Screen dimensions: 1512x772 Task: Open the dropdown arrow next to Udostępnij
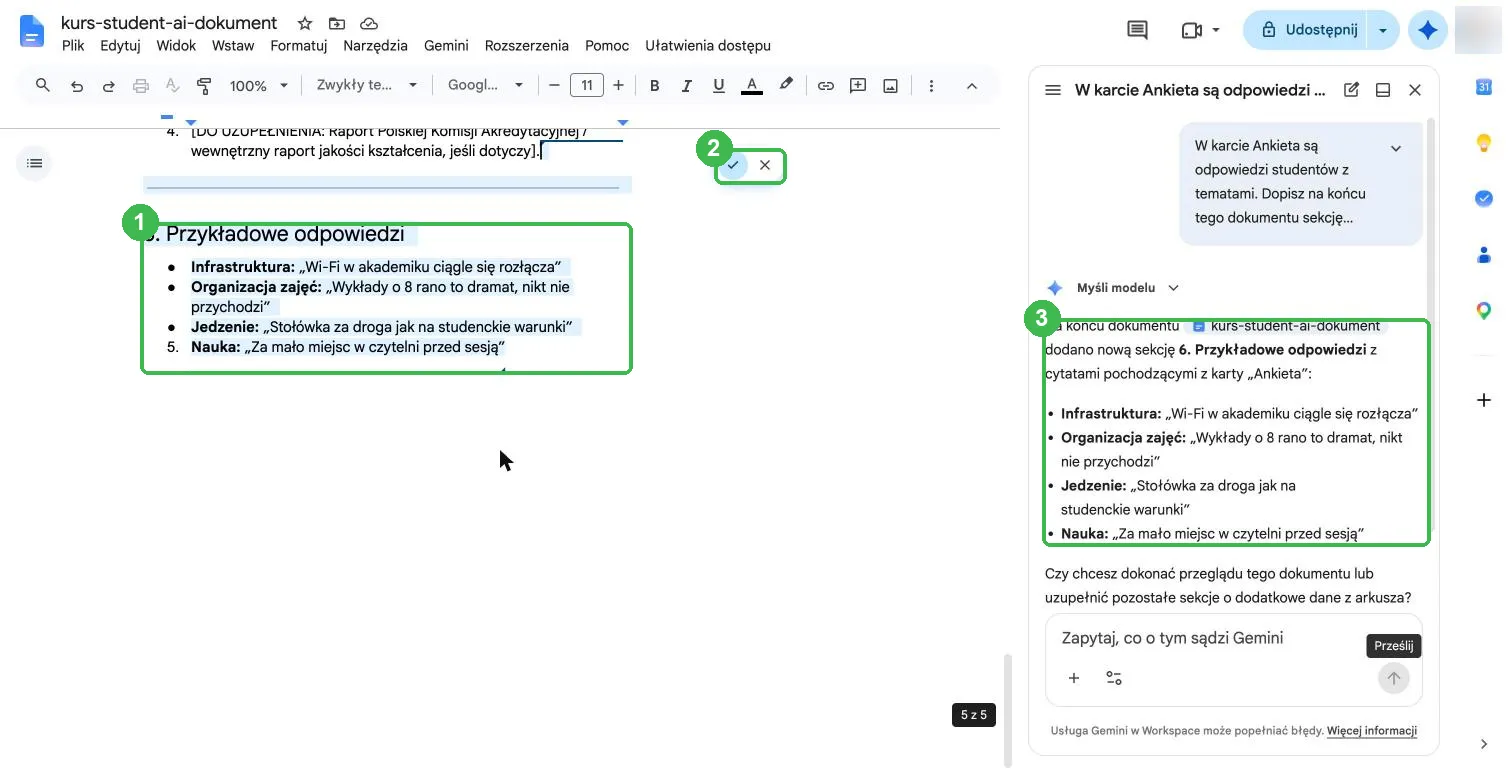[1383, 30]
